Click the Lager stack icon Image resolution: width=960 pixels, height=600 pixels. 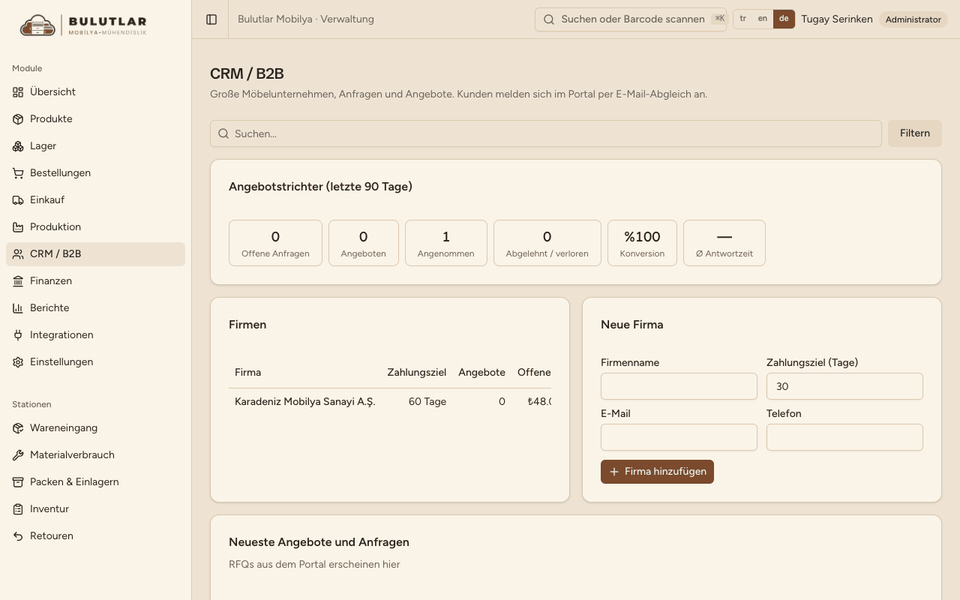(x=18, y=146)
